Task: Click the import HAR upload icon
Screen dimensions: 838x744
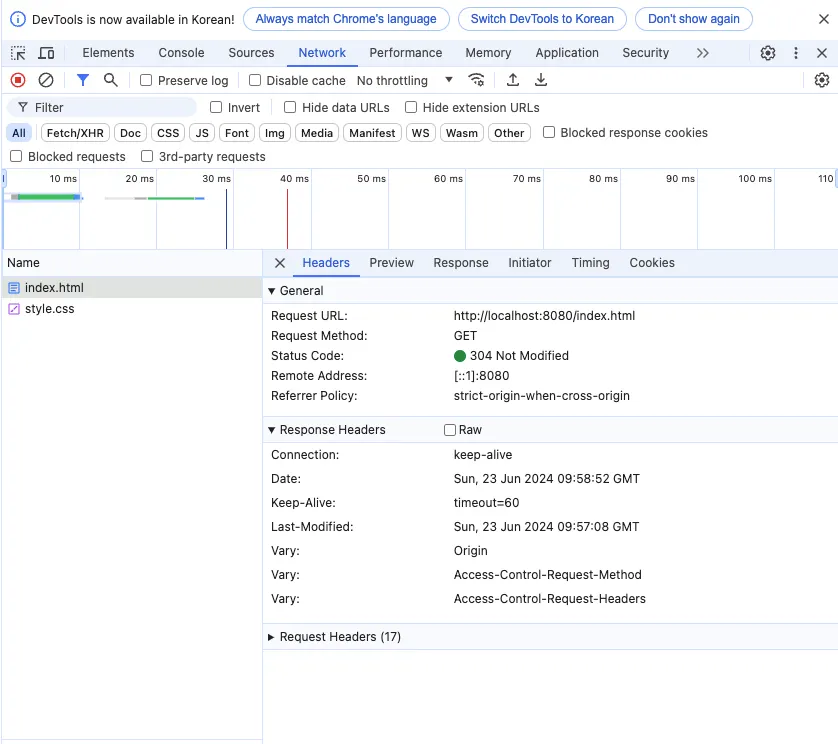Action: coord(513,80)
